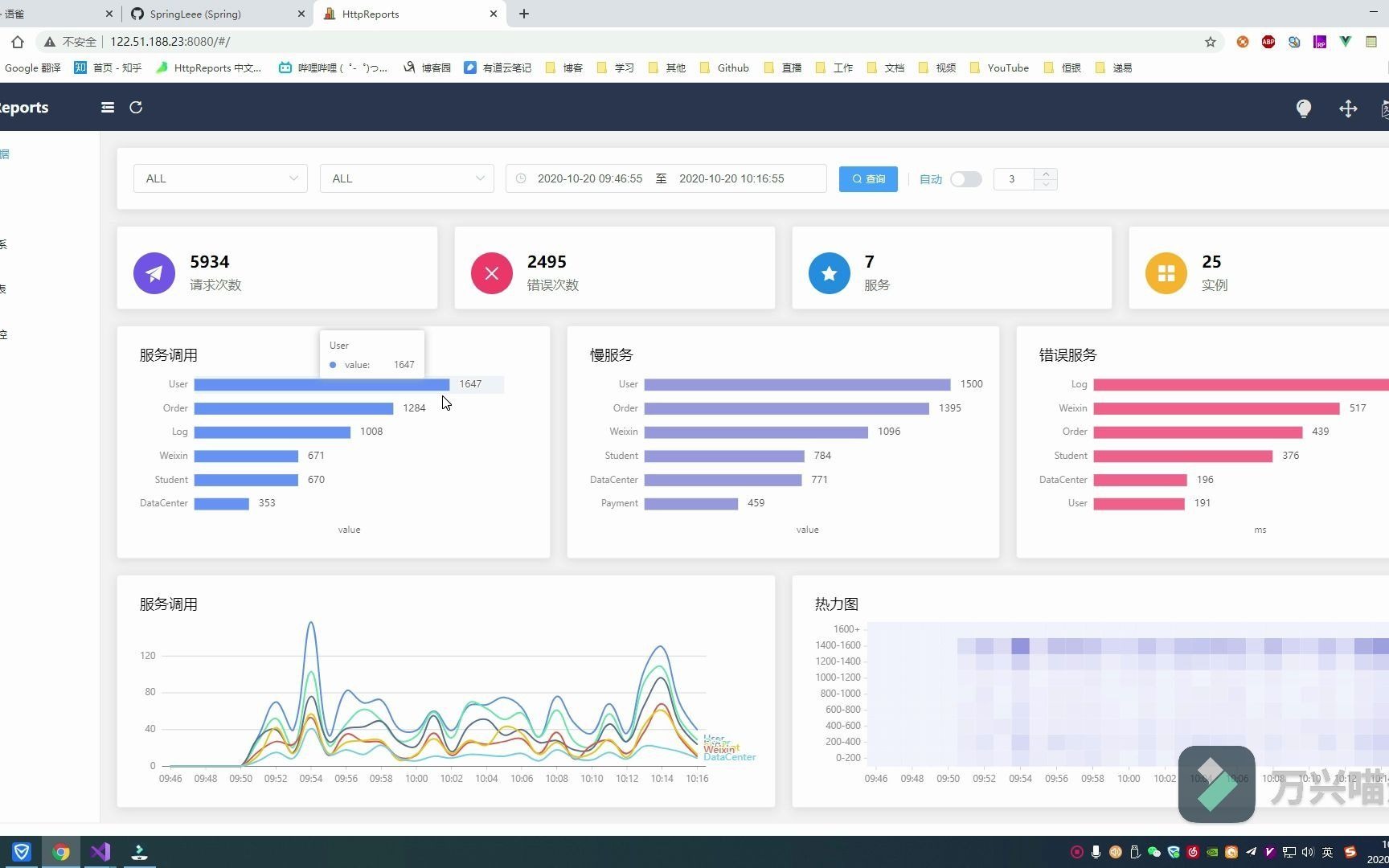1389x868 pixels.
Task: Open the second ALL instance dropdown
Action: pos(407,178)
